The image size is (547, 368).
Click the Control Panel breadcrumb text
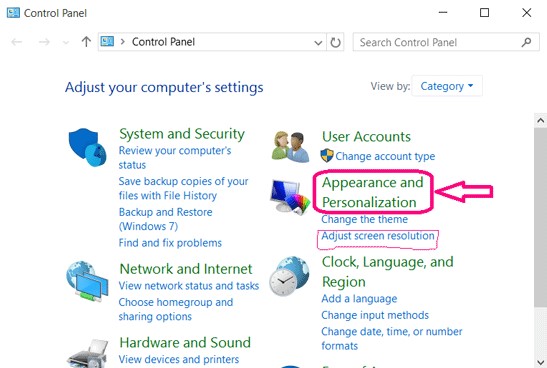click(163, 42)
